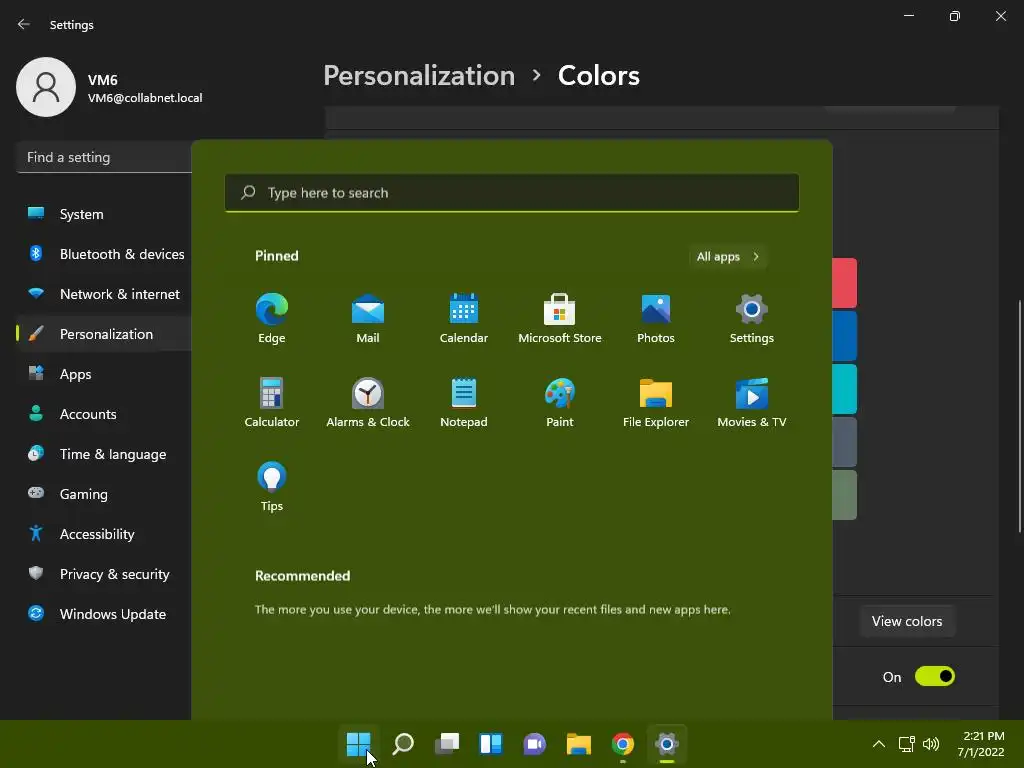
Task: Open Task View on the taskbar
Action: 447,744
